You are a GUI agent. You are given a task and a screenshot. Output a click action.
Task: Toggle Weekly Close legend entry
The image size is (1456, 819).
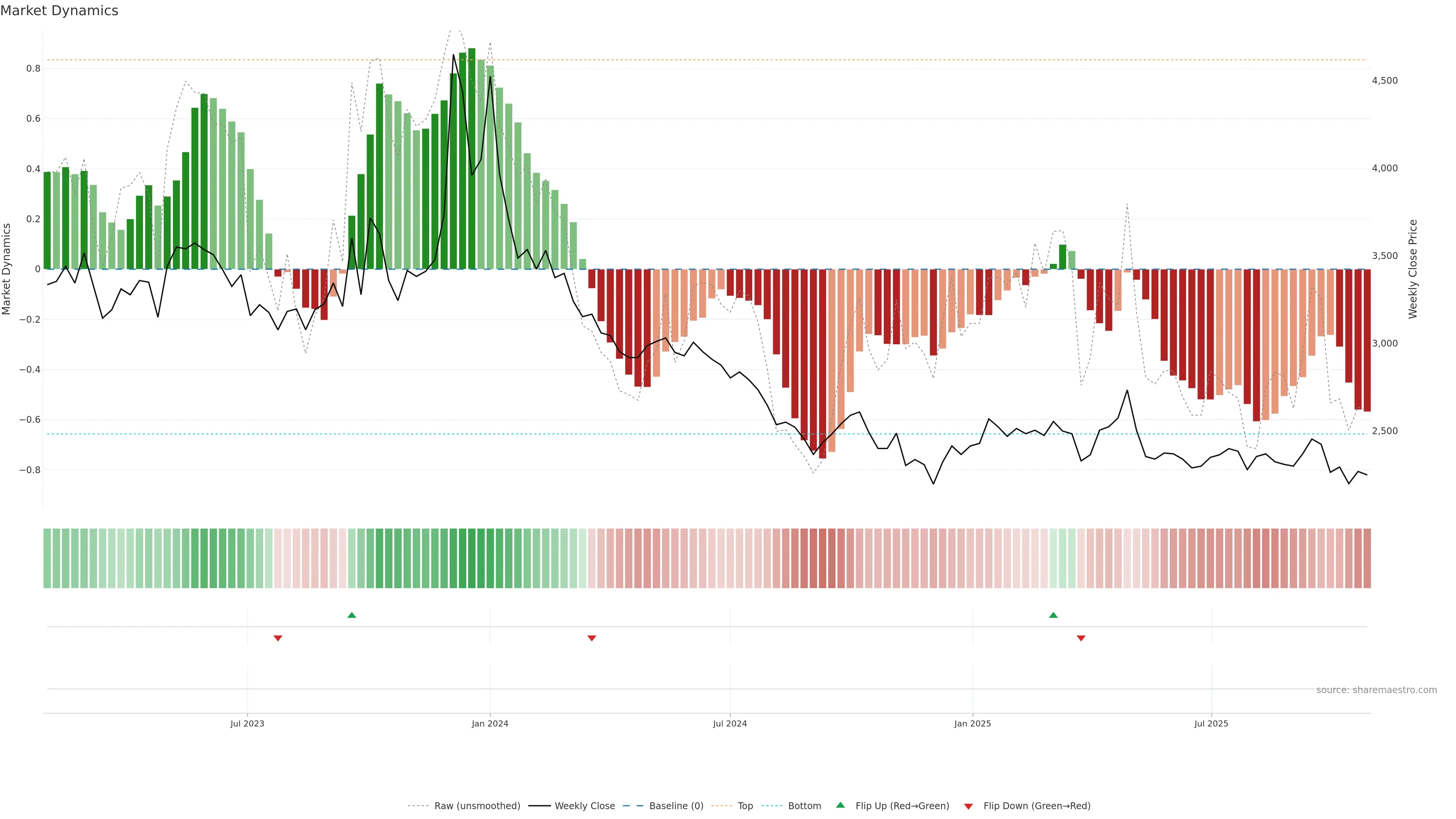(584, 805)
